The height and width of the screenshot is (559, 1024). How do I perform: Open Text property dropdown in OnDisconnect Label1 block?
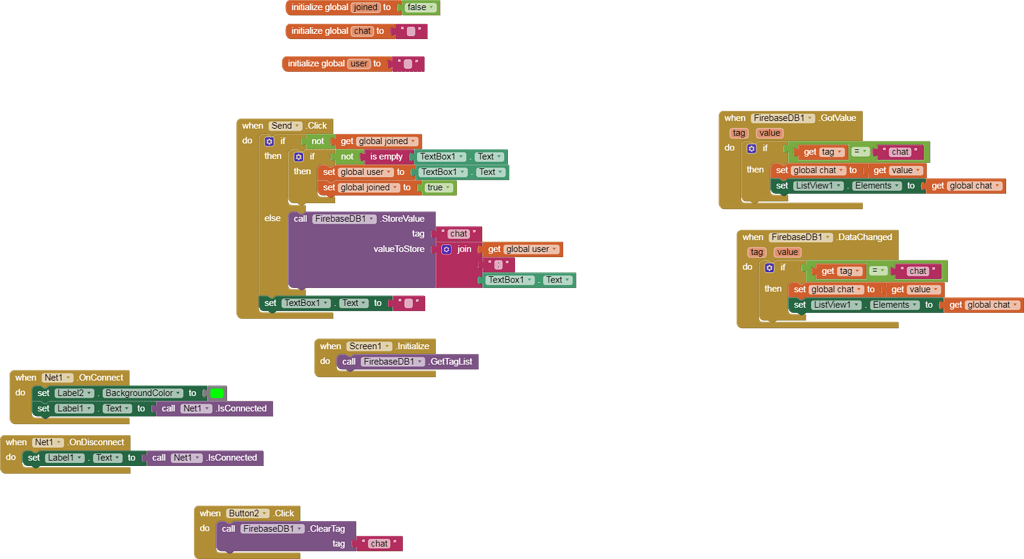[x=107, y=458]
